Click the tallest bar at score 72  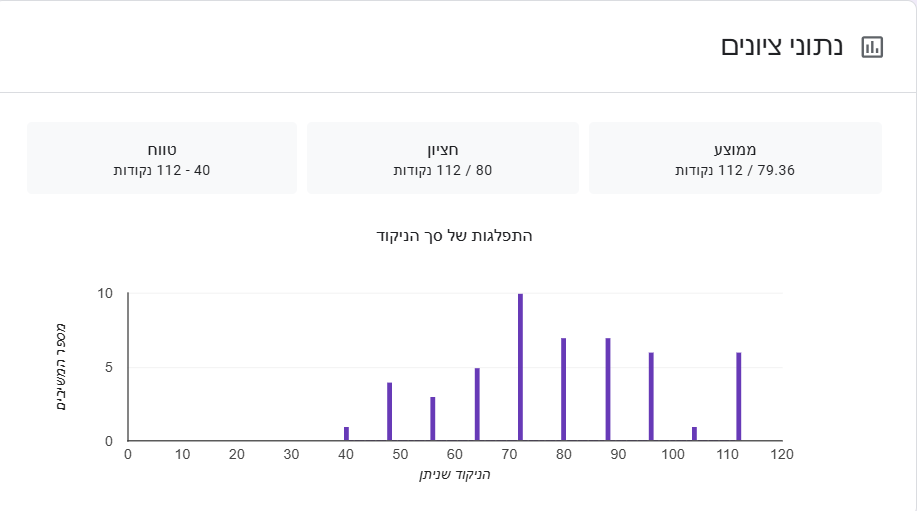click(520, 367)
